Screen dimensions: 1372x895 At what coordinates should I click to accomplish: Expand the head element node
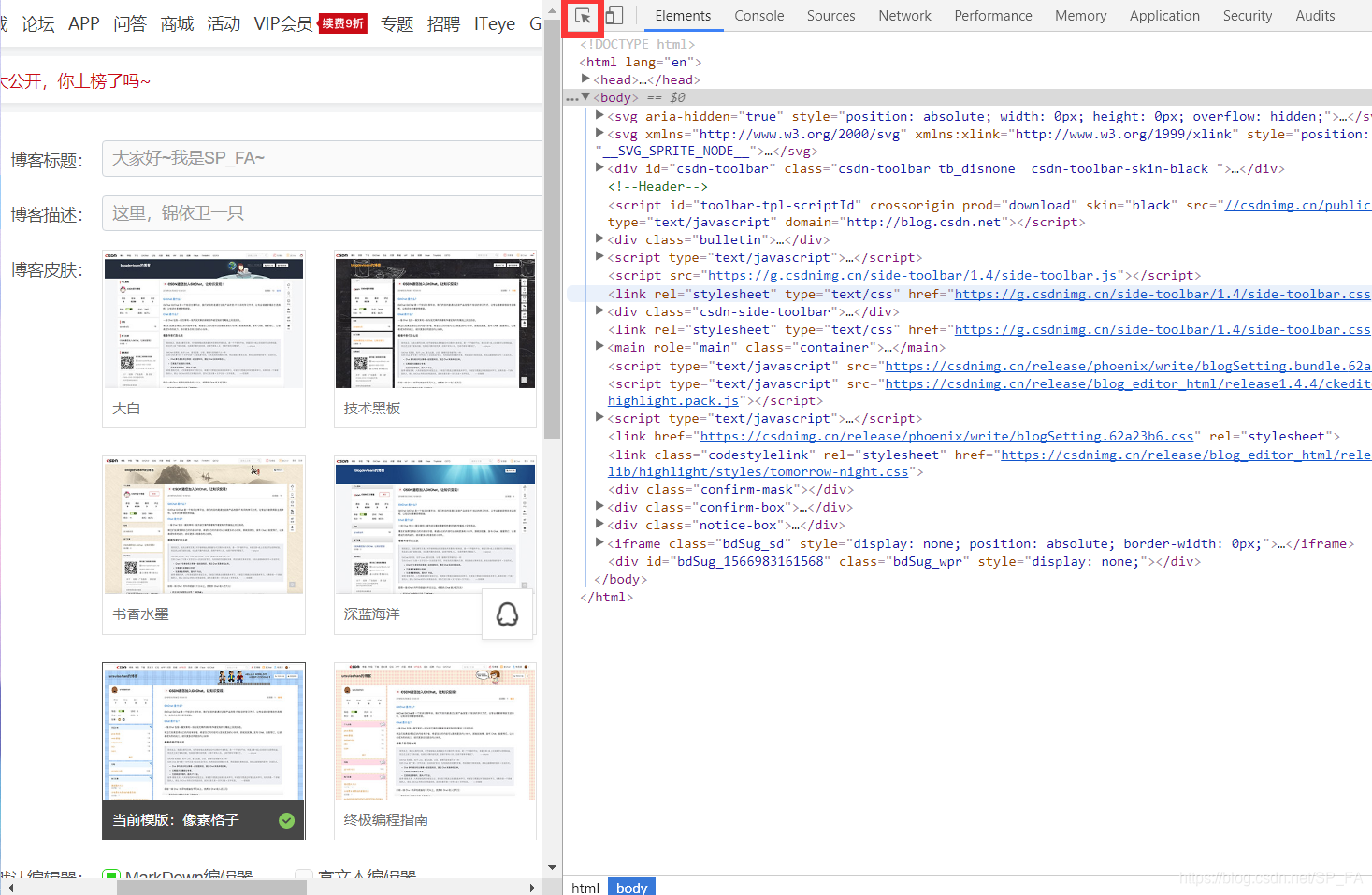585,79
